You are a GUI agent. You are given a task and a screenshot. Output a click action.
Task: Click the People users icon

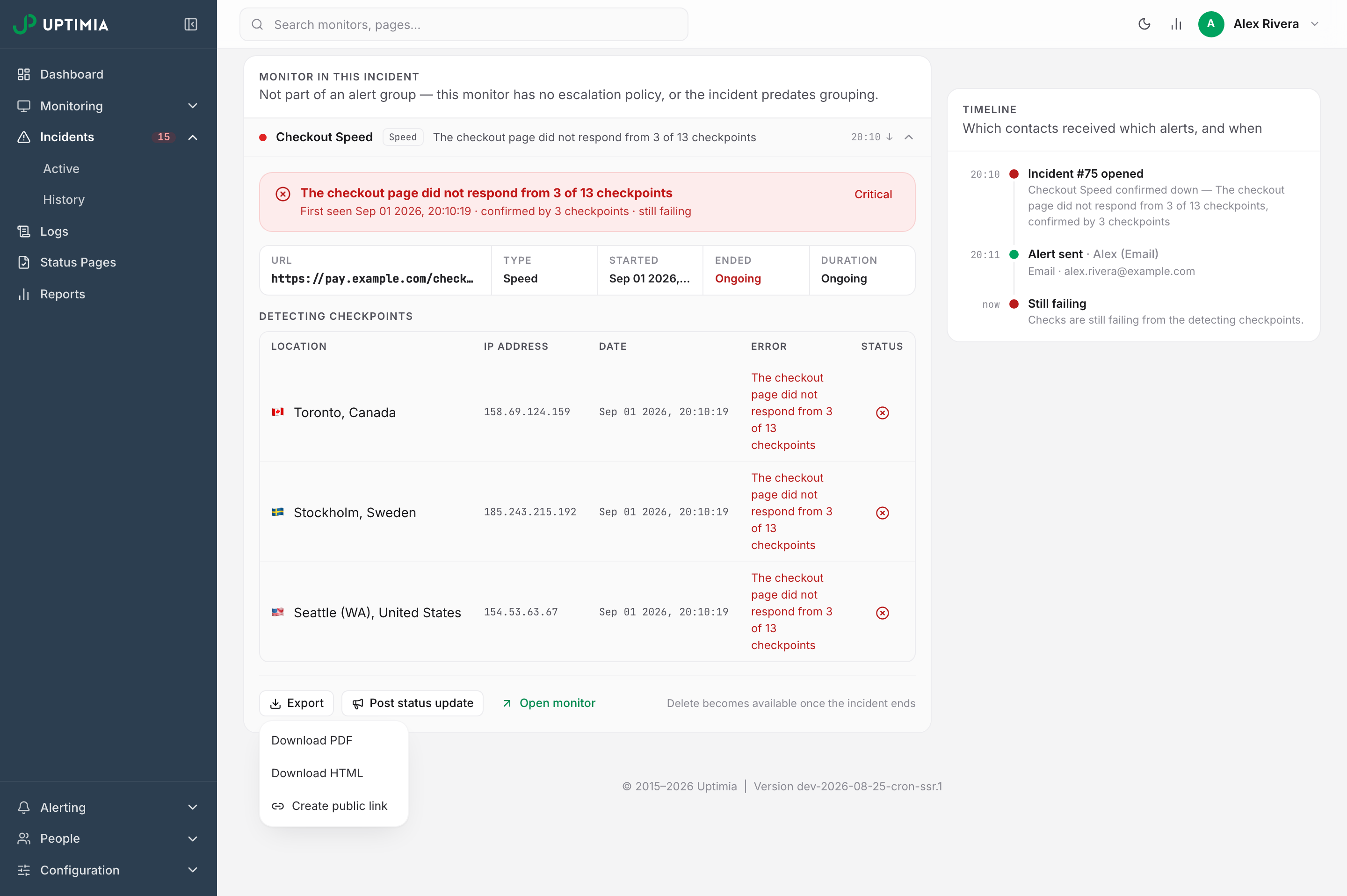(x=23, y=838)
